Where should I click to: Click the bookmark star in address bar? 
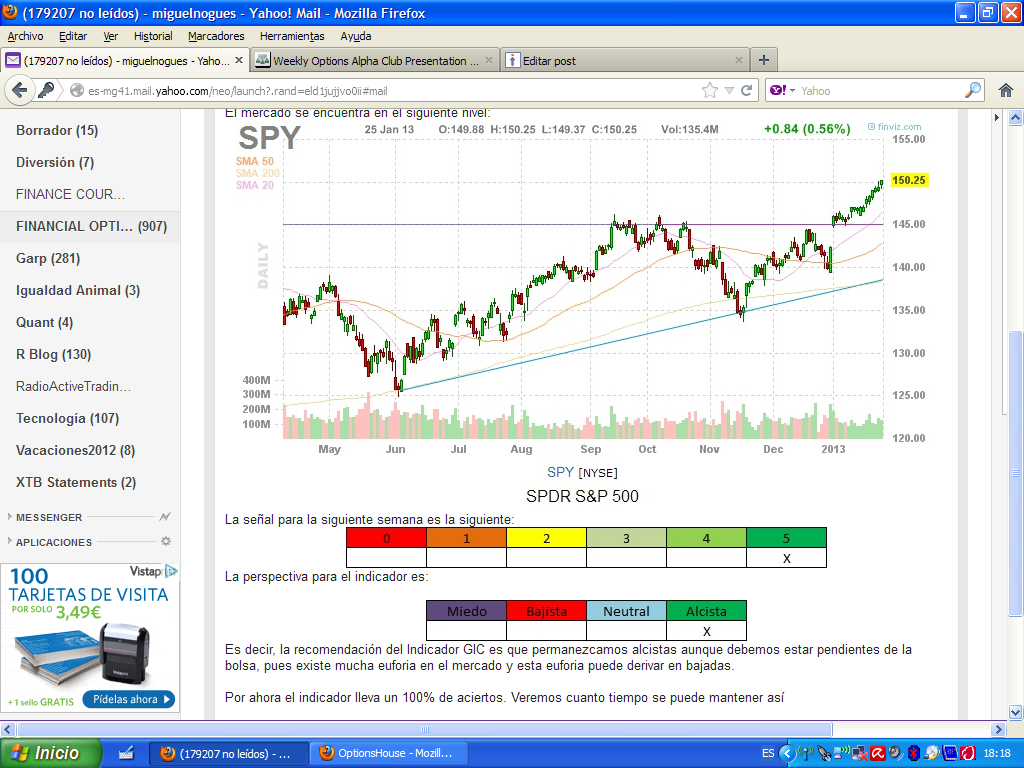(x=709, y=91)
